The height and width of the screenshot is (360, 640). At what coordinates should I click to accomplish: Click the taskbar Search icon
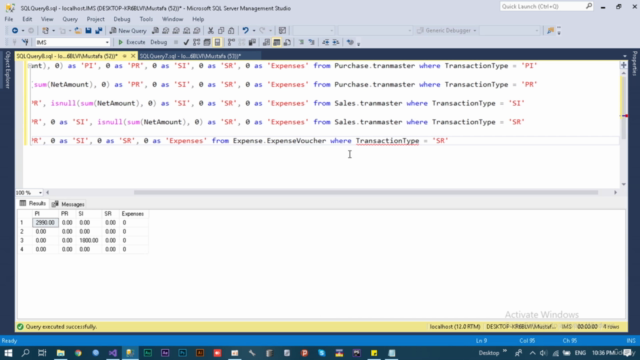25,353
